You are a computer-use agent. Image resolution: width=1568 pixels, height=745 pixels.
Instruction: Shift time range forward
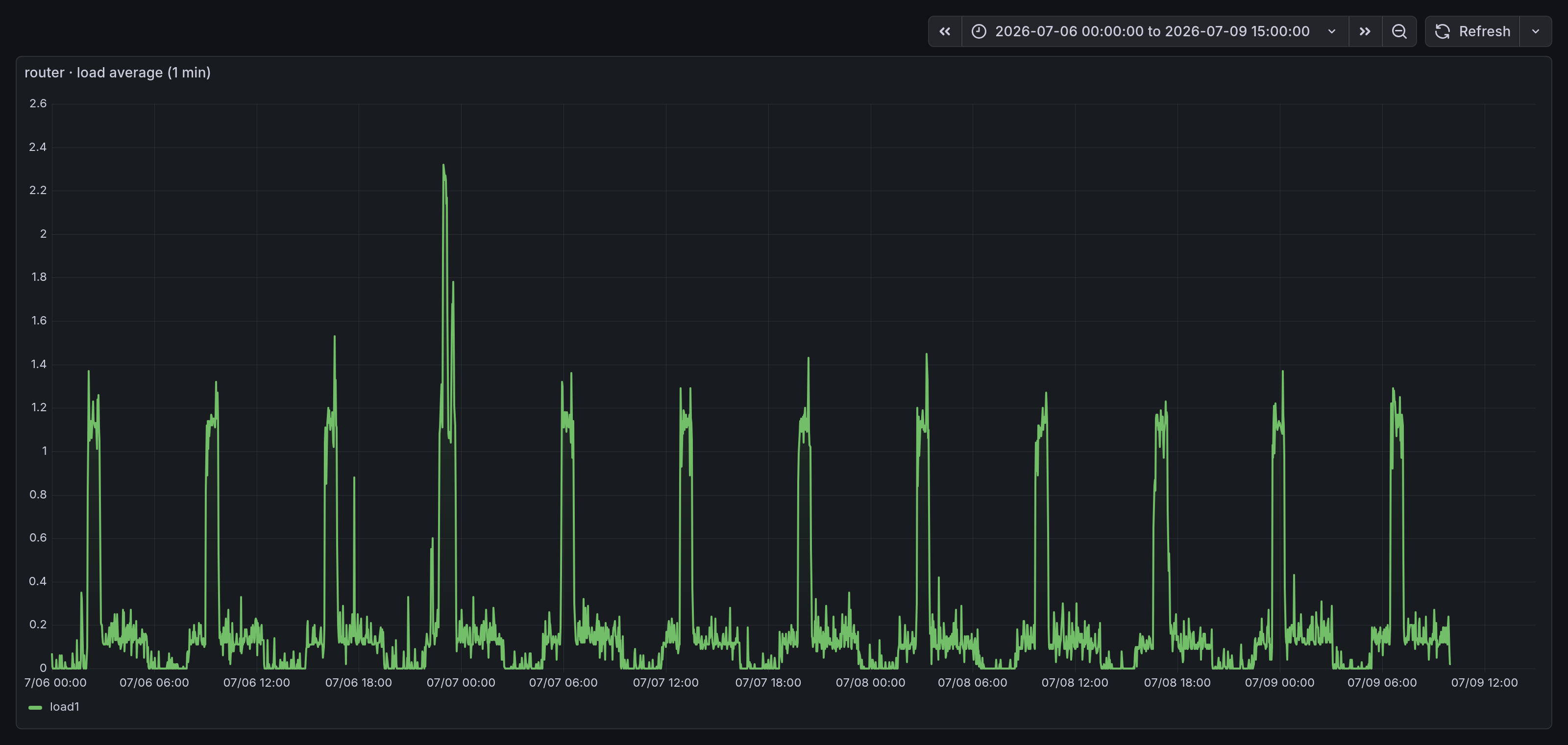click(x=1365, y=32)
